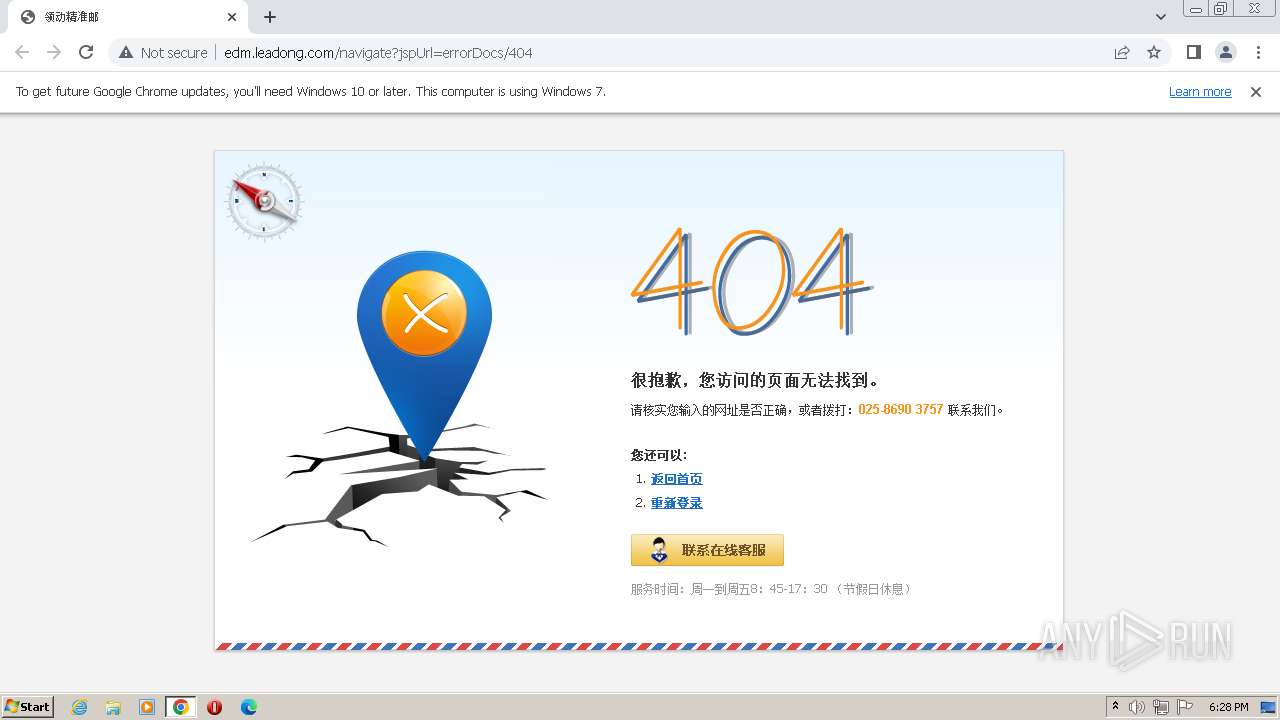This screenshot has height=720, width=1280.
Task: Open Microsoft Edge from the taskbar
Action: [x=249, y=707]
